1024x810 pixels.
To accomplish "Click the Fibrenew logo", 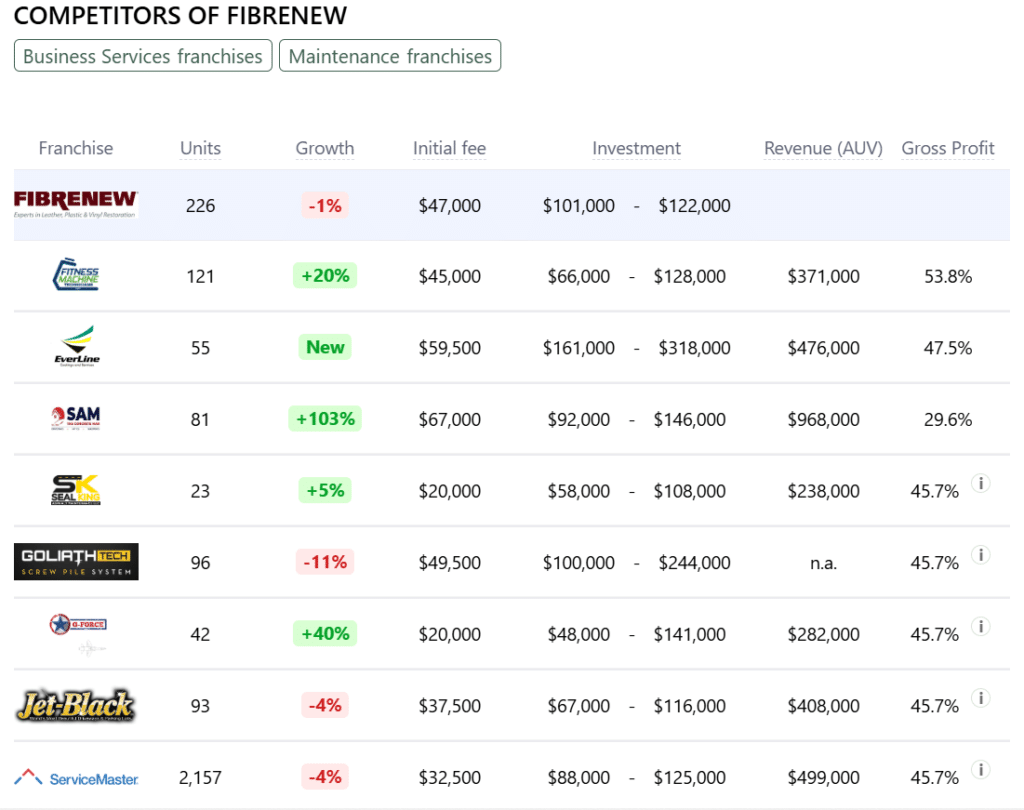I will click(76, 204).
